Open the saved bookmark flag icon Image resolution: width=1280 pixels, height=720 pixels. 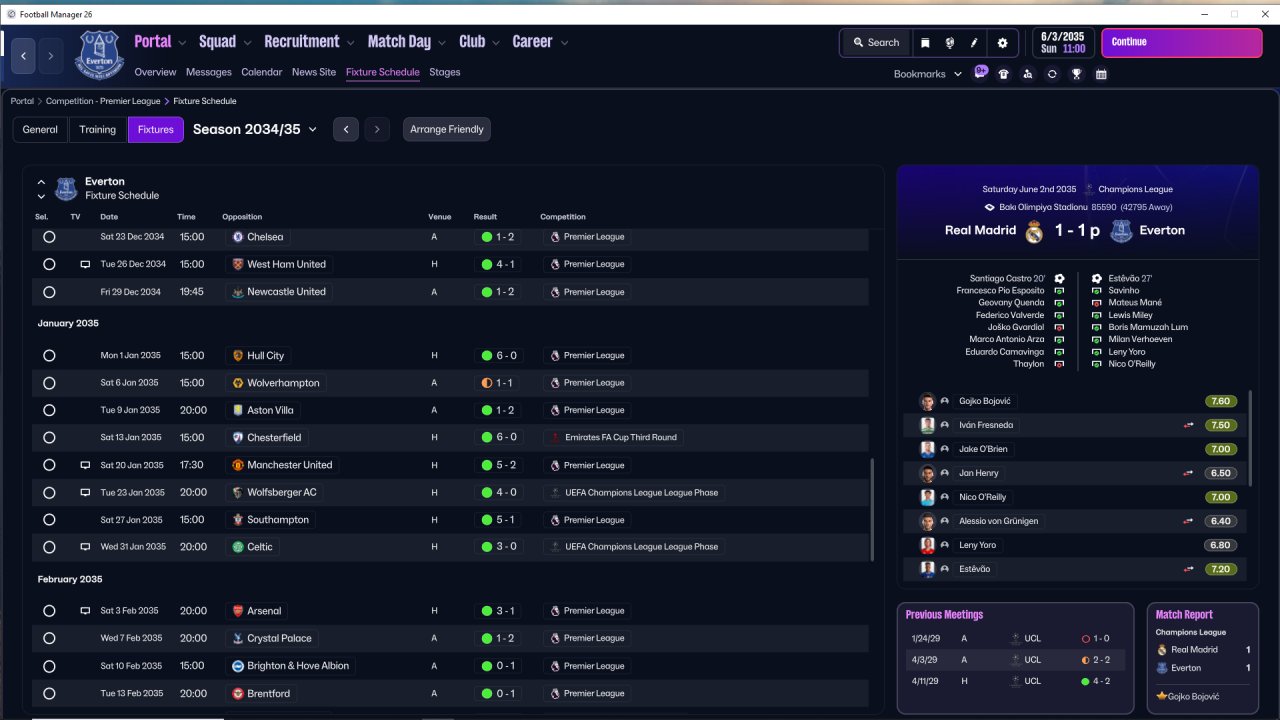click(x=925, y=43)
